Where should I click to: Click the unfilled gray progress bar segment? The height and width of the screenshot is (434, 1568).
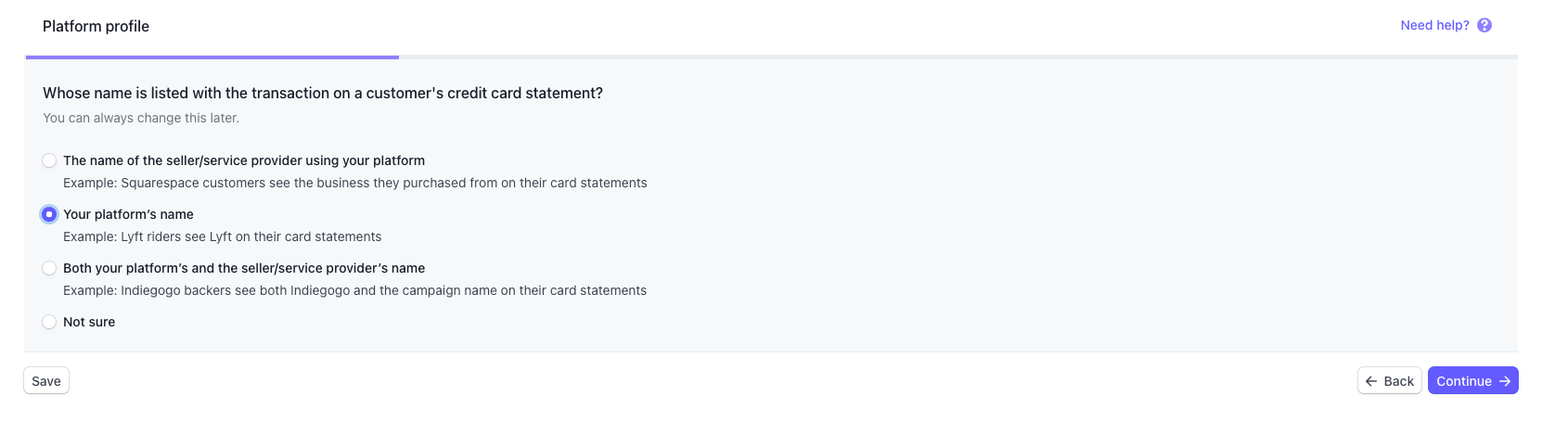pos(958,57)
